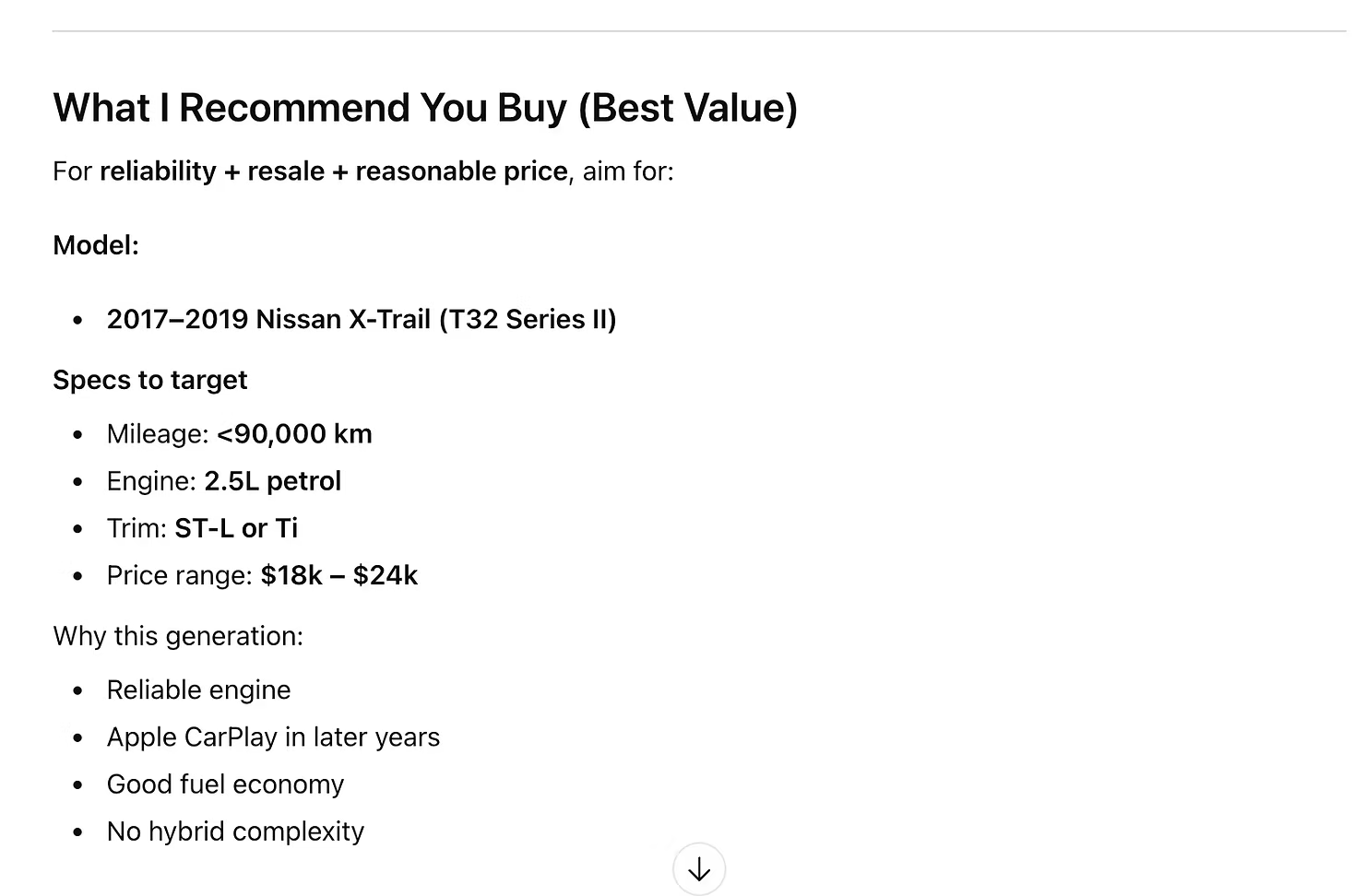
Task: Click the 'Good fuel economy' bullet item
Action: click(226, 784)
